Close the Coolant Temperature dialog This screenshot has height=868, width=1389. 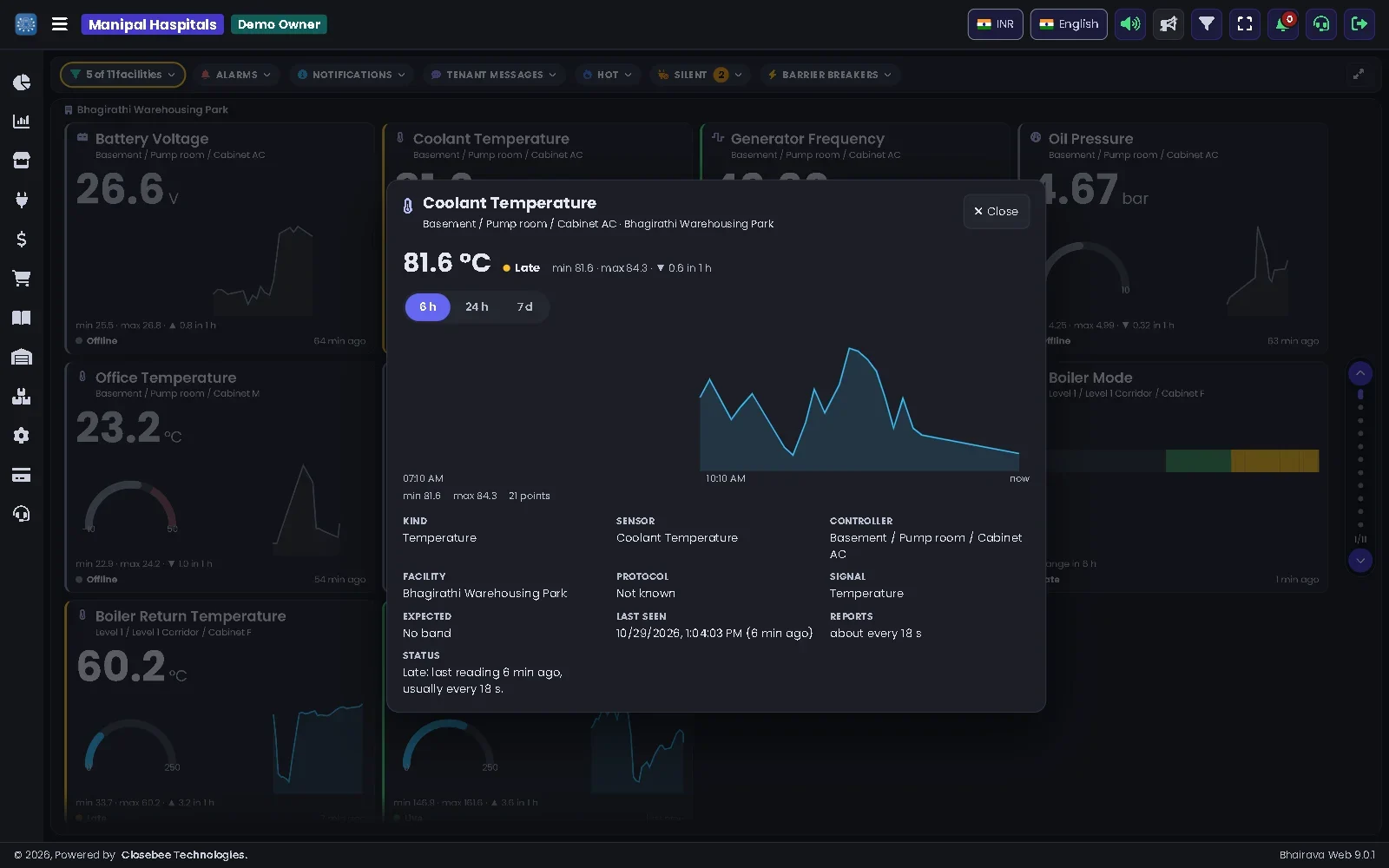click(x=996, y=212)
